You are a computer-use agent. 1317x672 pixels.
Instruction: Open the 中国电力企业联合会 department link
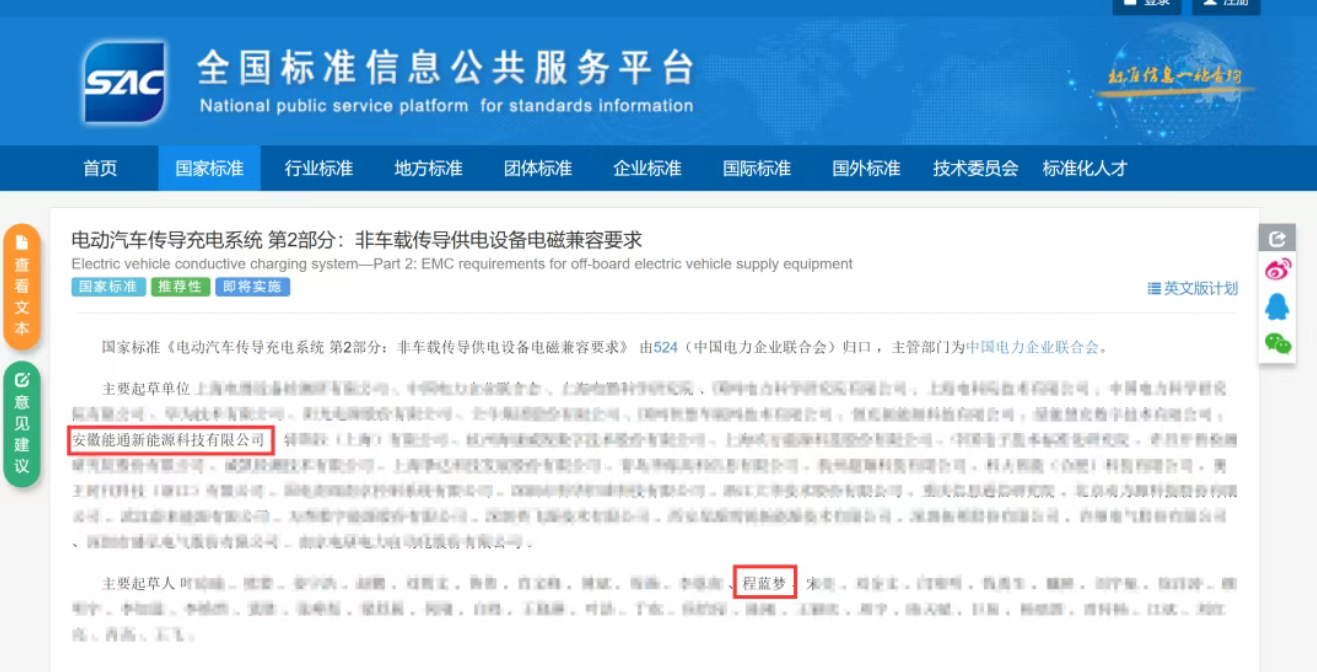tap(1032, 348)
